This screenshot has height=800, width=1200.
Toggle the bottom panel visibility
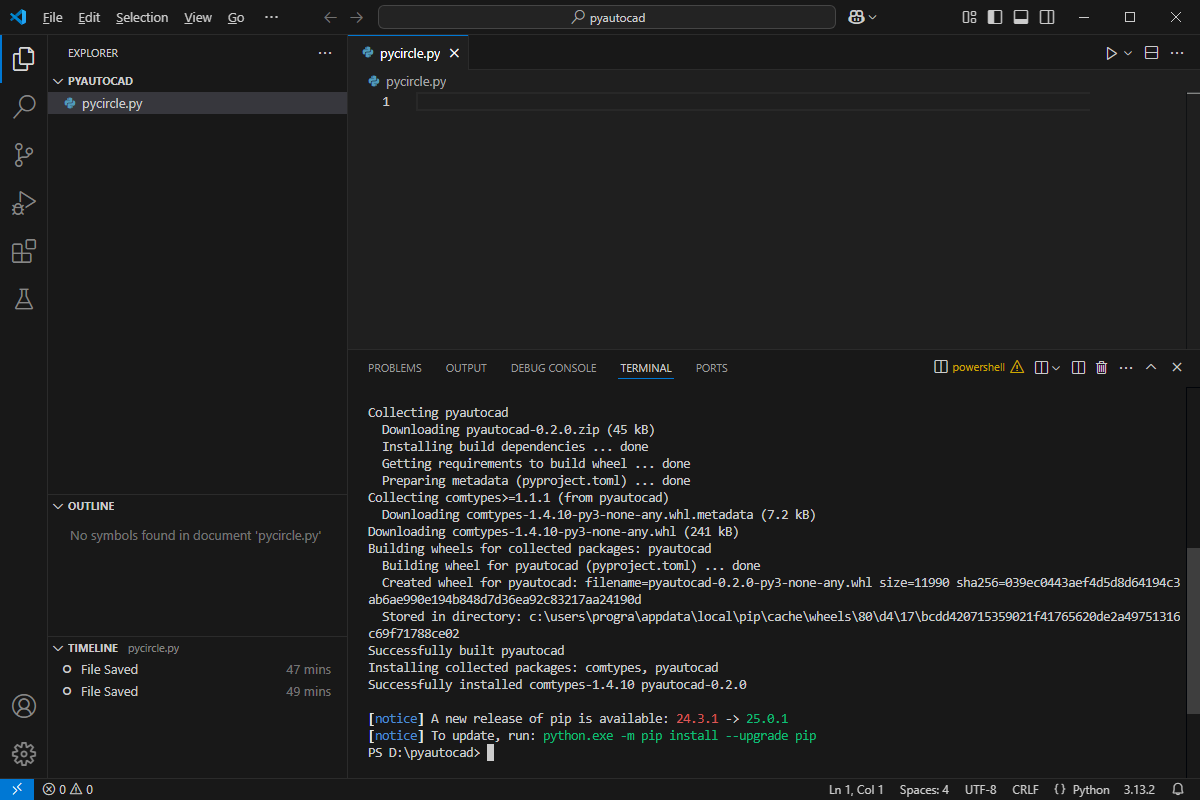tap(1020, 17)
